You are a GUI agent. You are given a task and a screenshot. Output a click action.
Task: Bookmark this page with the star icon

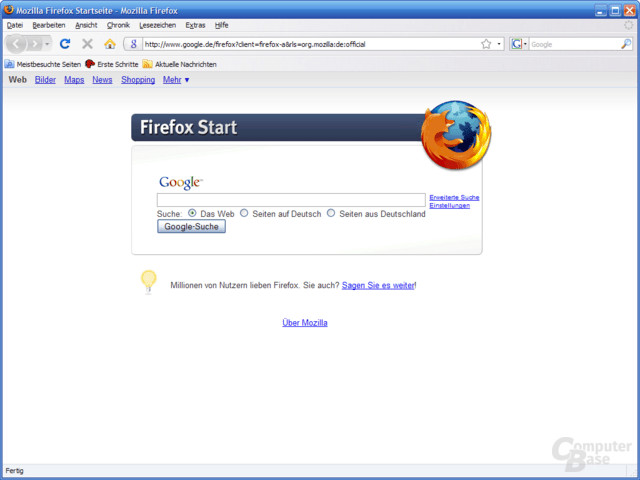(486, 44)
